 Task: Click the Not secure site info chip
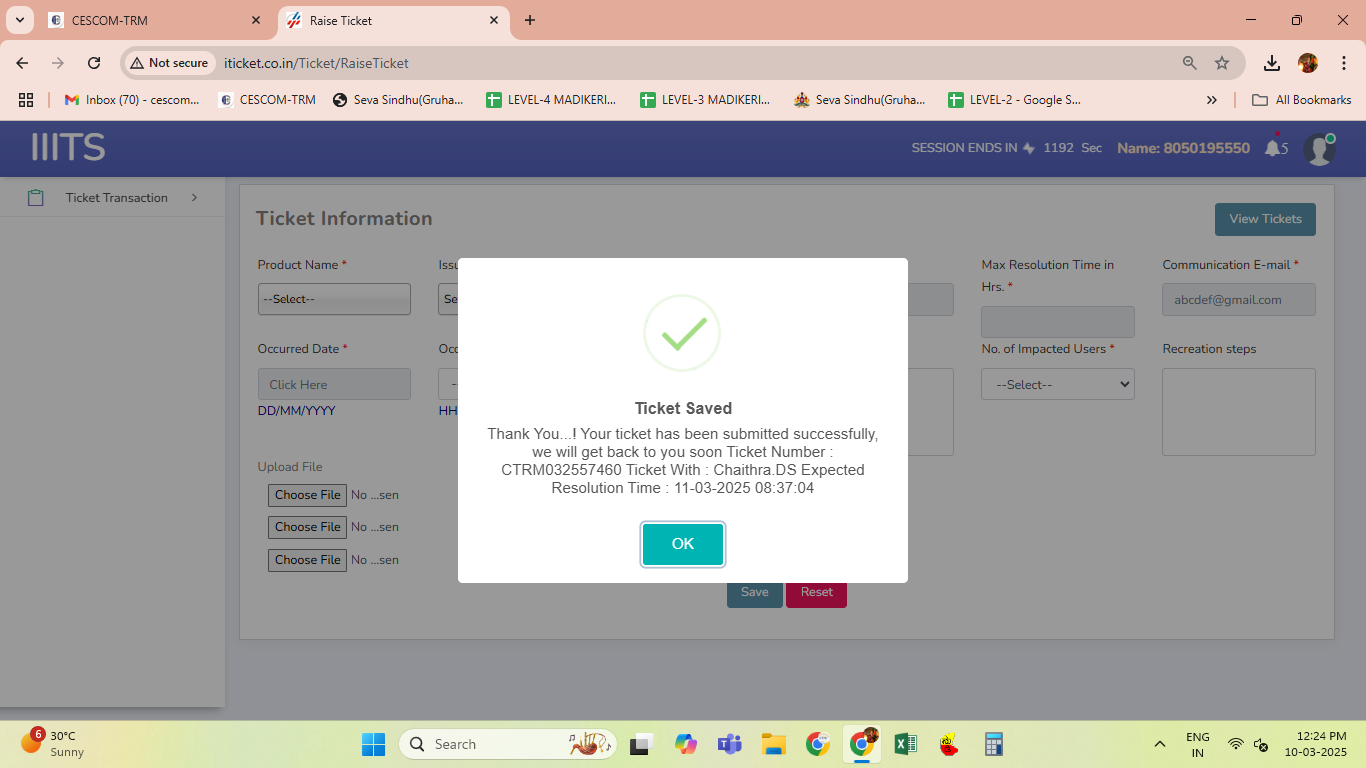pyautogui.click(x=169, y=63)
